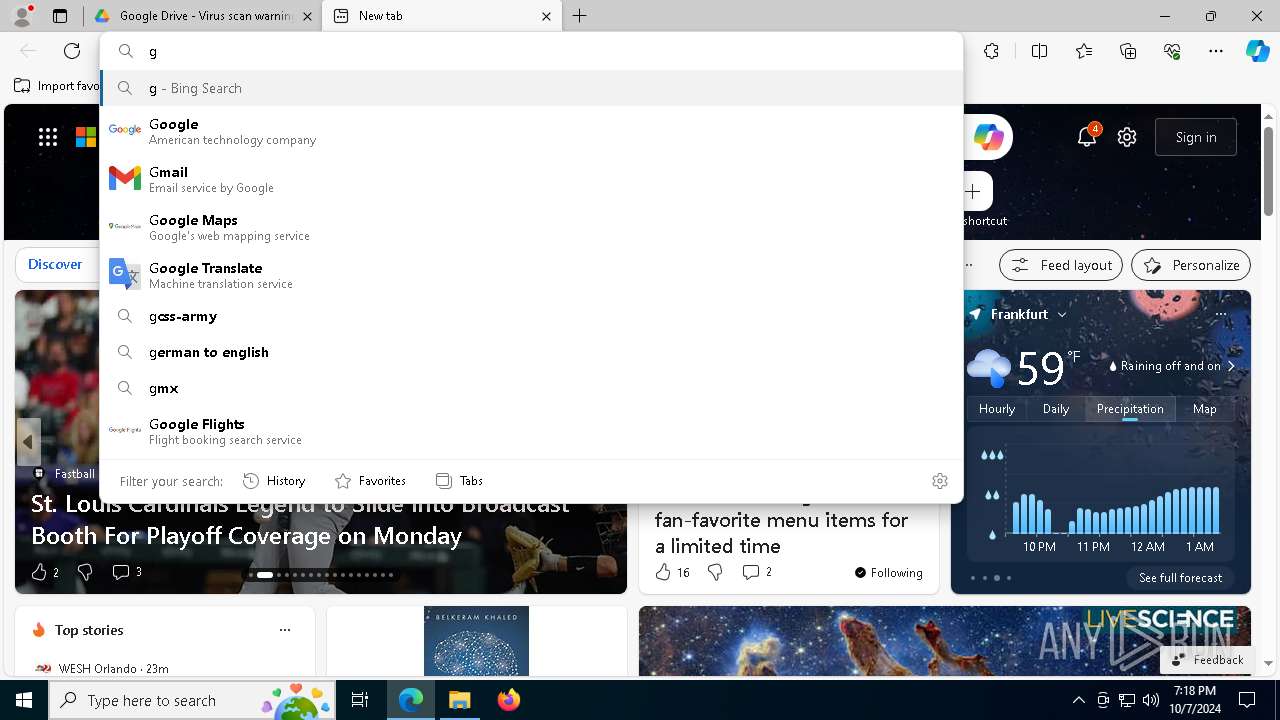Viewport: 1280px width, 720px height.
Task: Choose the Gmail suggestion
Action: [x=532, y=179]
